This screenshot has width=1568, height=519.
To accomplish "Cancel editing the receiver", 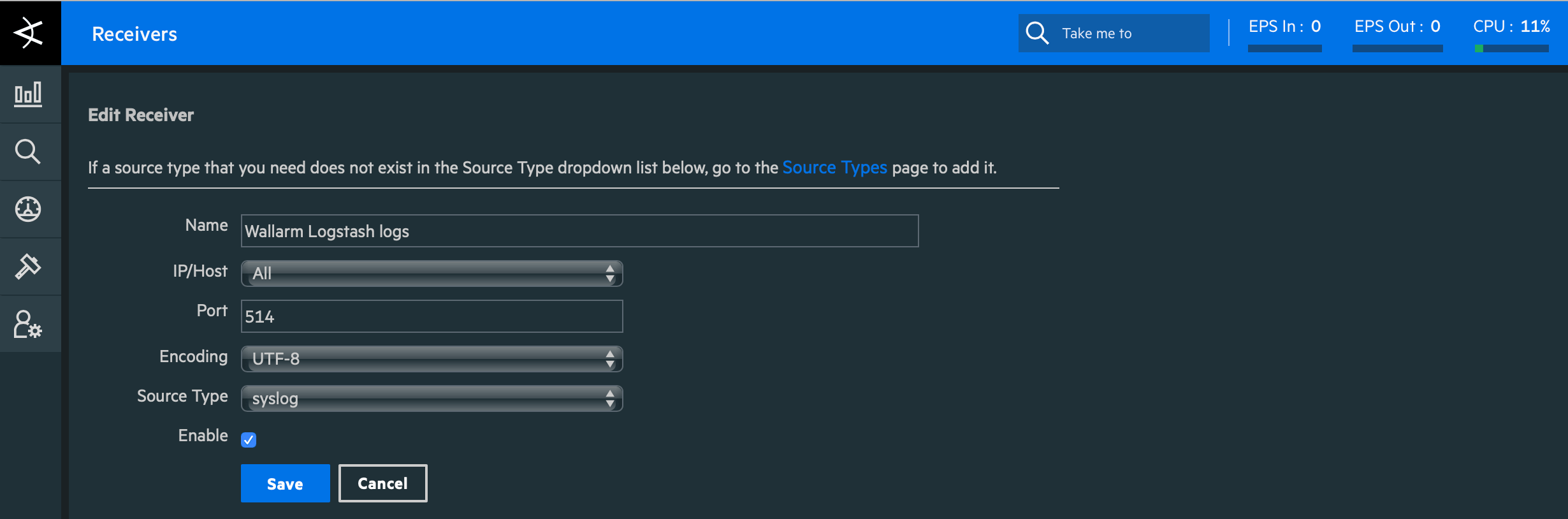I will point(382,483).
